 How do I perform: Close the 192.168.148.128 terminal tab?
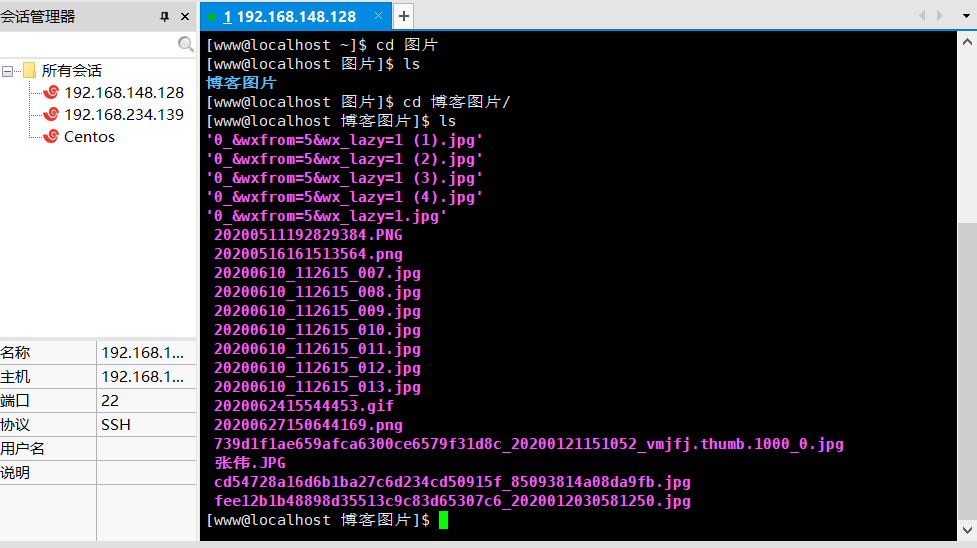(378, 16)
